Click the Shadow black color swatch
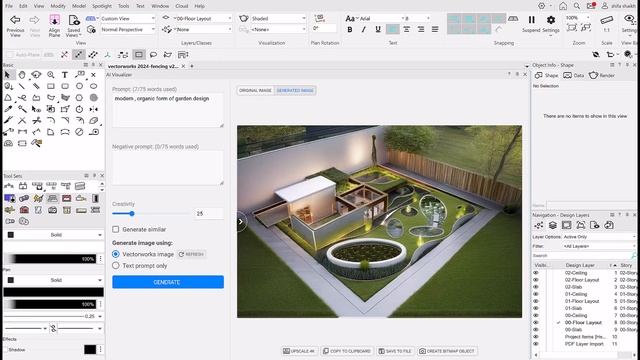Image resolution: width=640 pixels, height=360 pixels. 90,349
